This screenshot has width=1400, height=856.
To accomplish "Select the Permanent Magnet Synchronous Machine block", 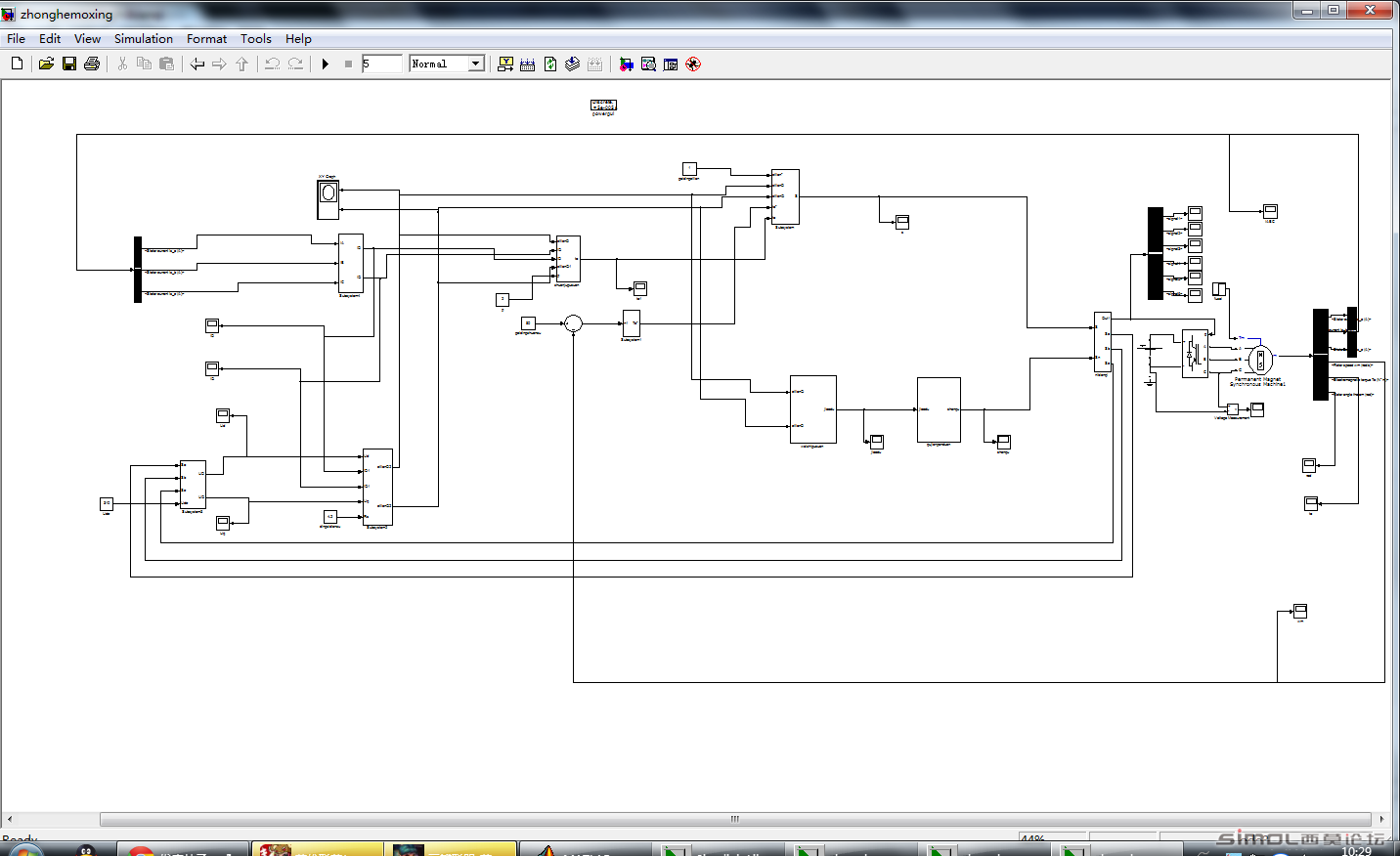I will [1260, 360].
